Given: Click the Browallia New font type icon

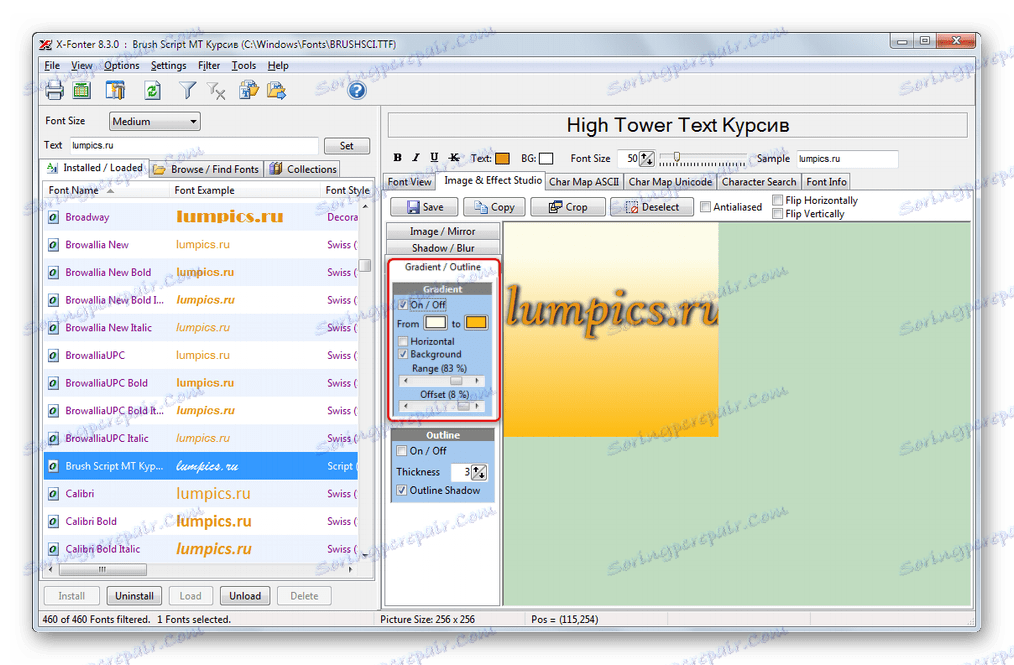Looking at the screenshot, I should click(x=54, y=245).
